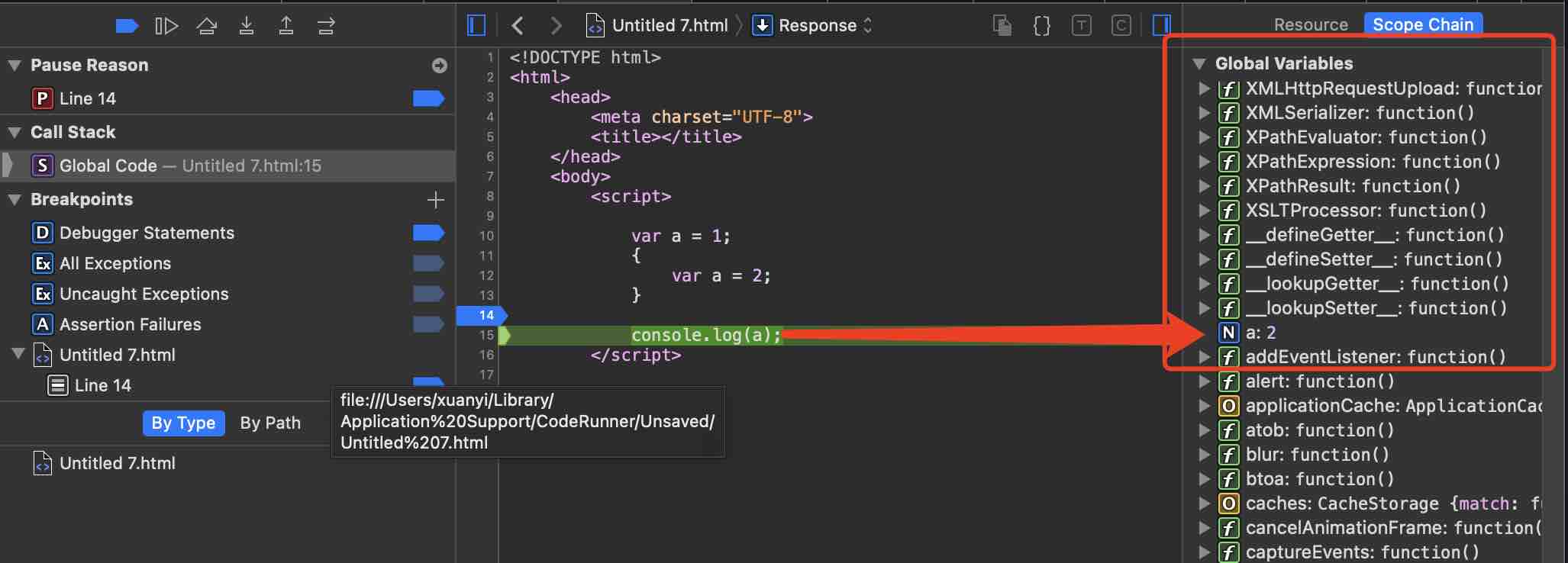Toggle the code coverage C icon
1568x563 pixels.
(x=1121, y=26)
